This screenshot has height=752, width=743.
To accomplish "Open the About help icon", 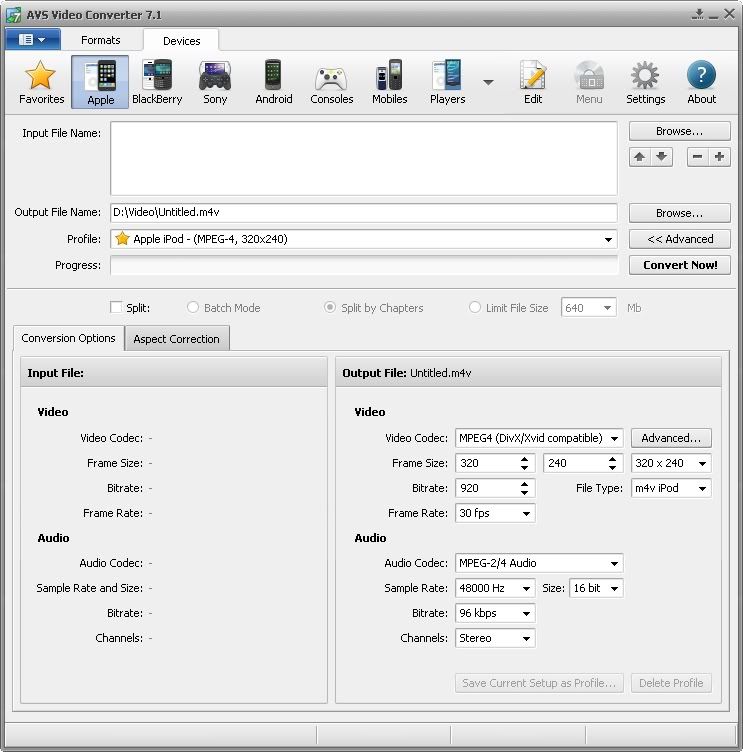I will click(701, 82).
